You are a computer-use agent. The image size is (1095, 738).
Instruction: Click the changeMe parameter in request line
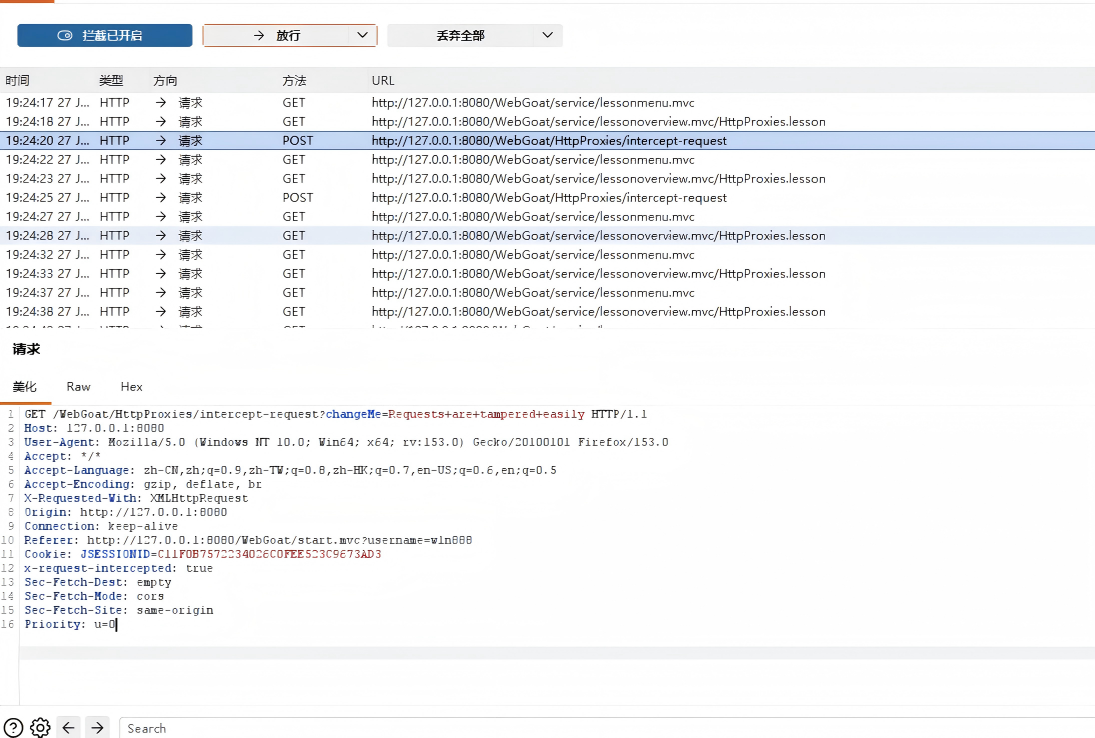tap(353, 414)
